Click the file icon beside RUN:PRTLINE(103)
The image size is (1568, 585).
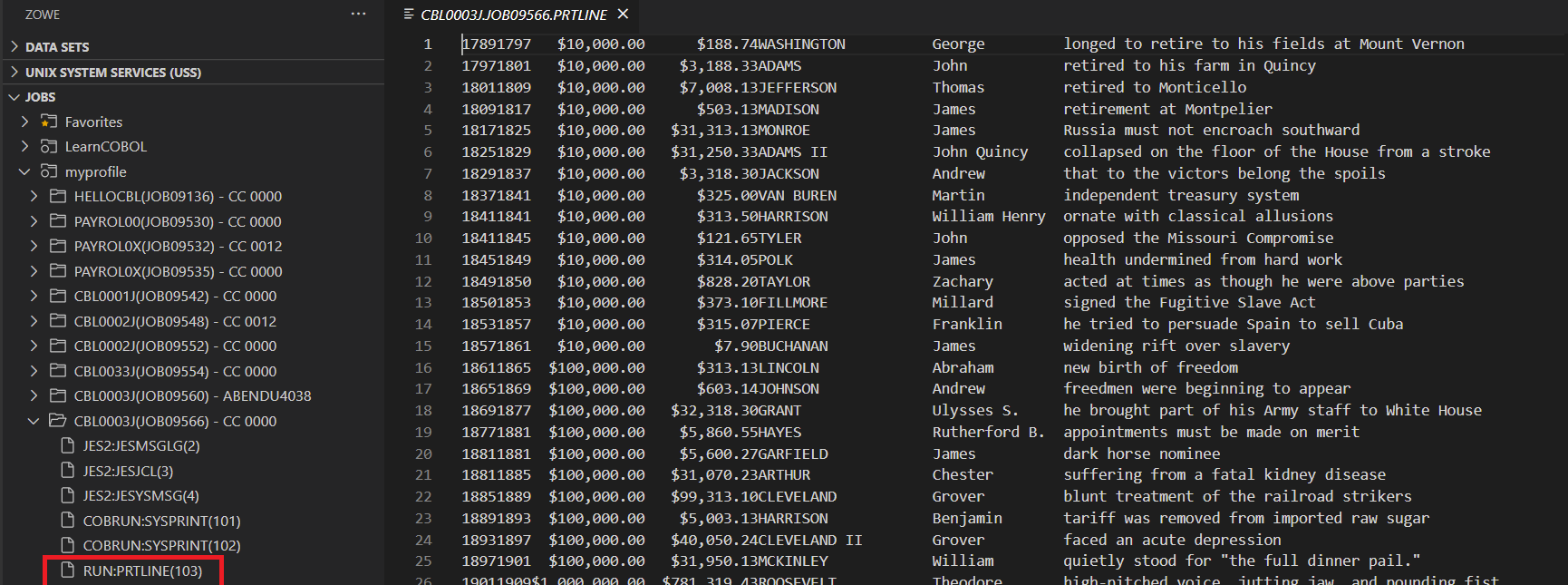(67, 570)
